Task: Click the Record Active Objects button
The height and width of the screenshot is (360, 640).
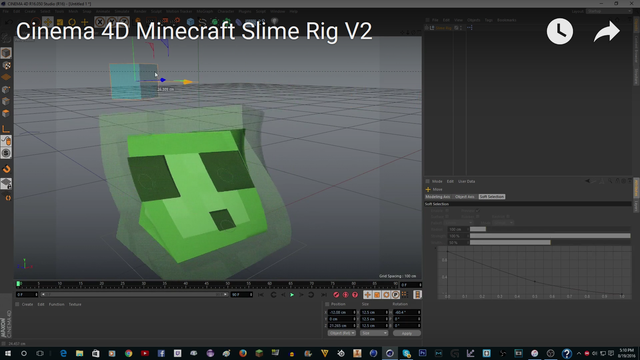Action: [336, 295]
